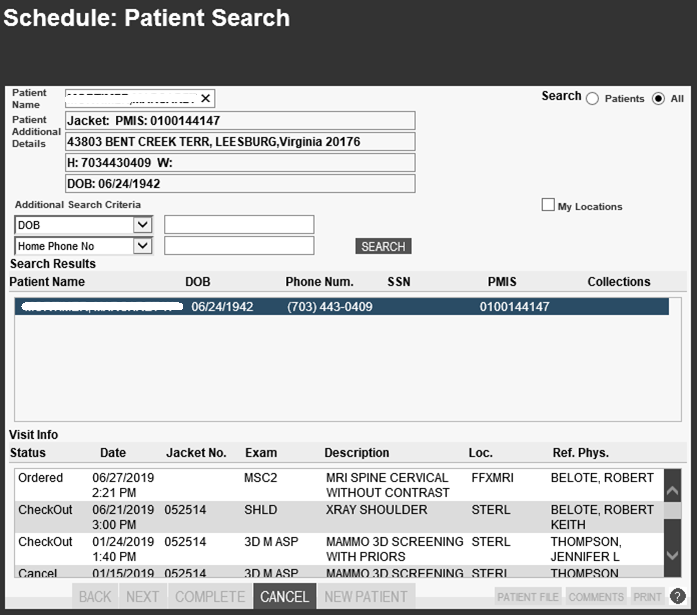This screenshot has height=615, width=697.
Task: Open the Home Phone No dropdown
Action: click(x=142, y=245)
